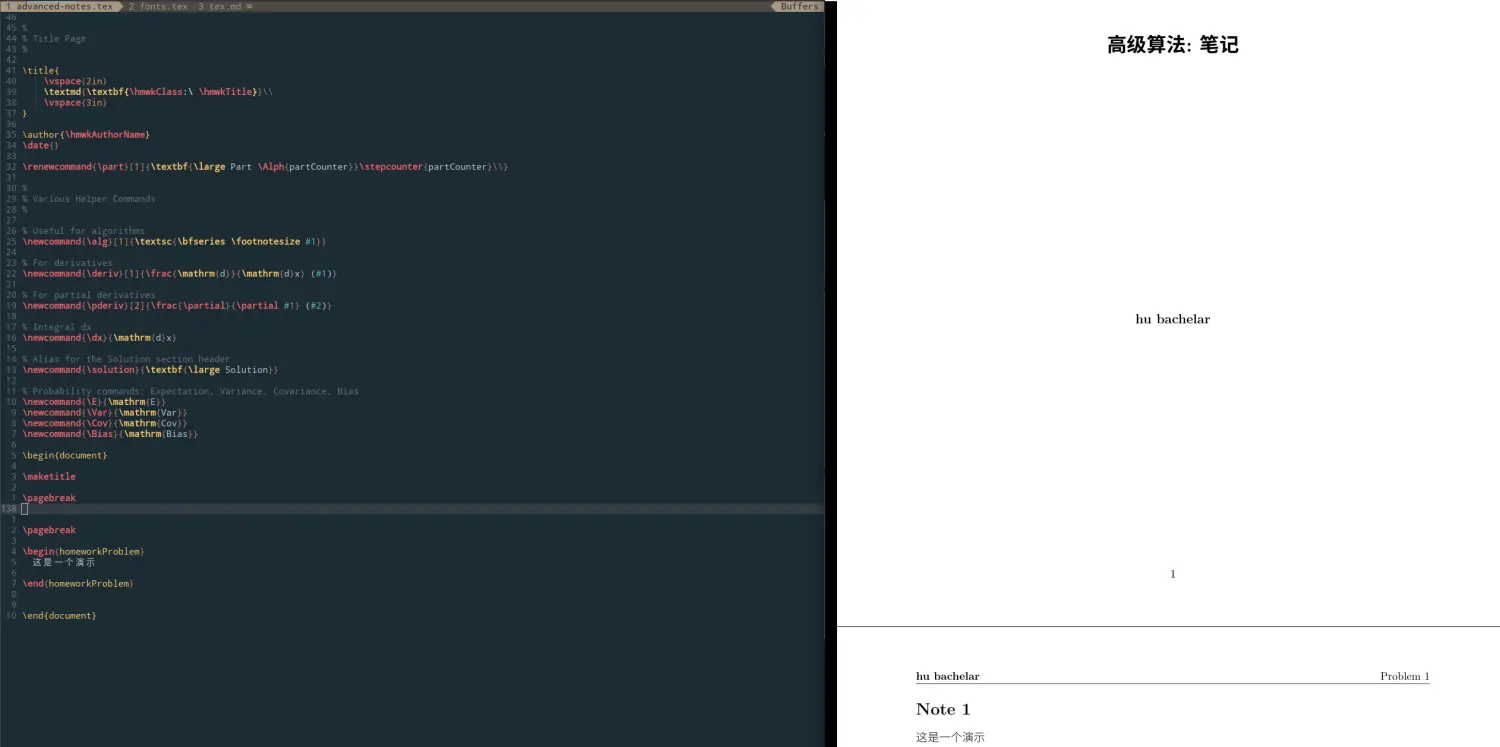Click the '% Probability commands' comment line
Image resolution: width=1500 pixels, height=747 pixels.
pos(190,390)
